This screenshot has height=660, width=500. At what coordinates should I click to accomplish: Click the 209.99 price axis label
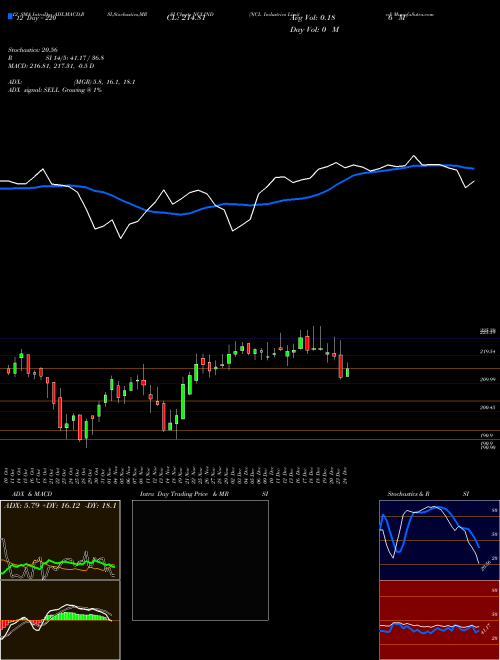[487, 379]
